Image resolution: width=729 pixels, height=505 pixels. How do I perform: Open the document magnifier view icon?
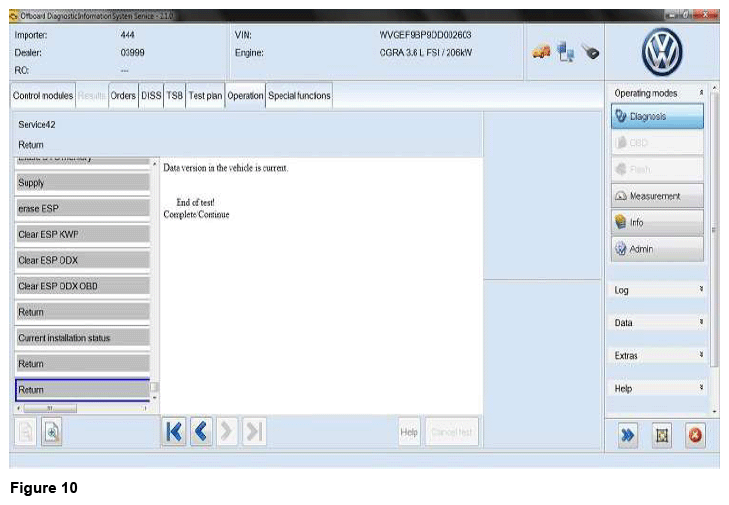[52, 432]
